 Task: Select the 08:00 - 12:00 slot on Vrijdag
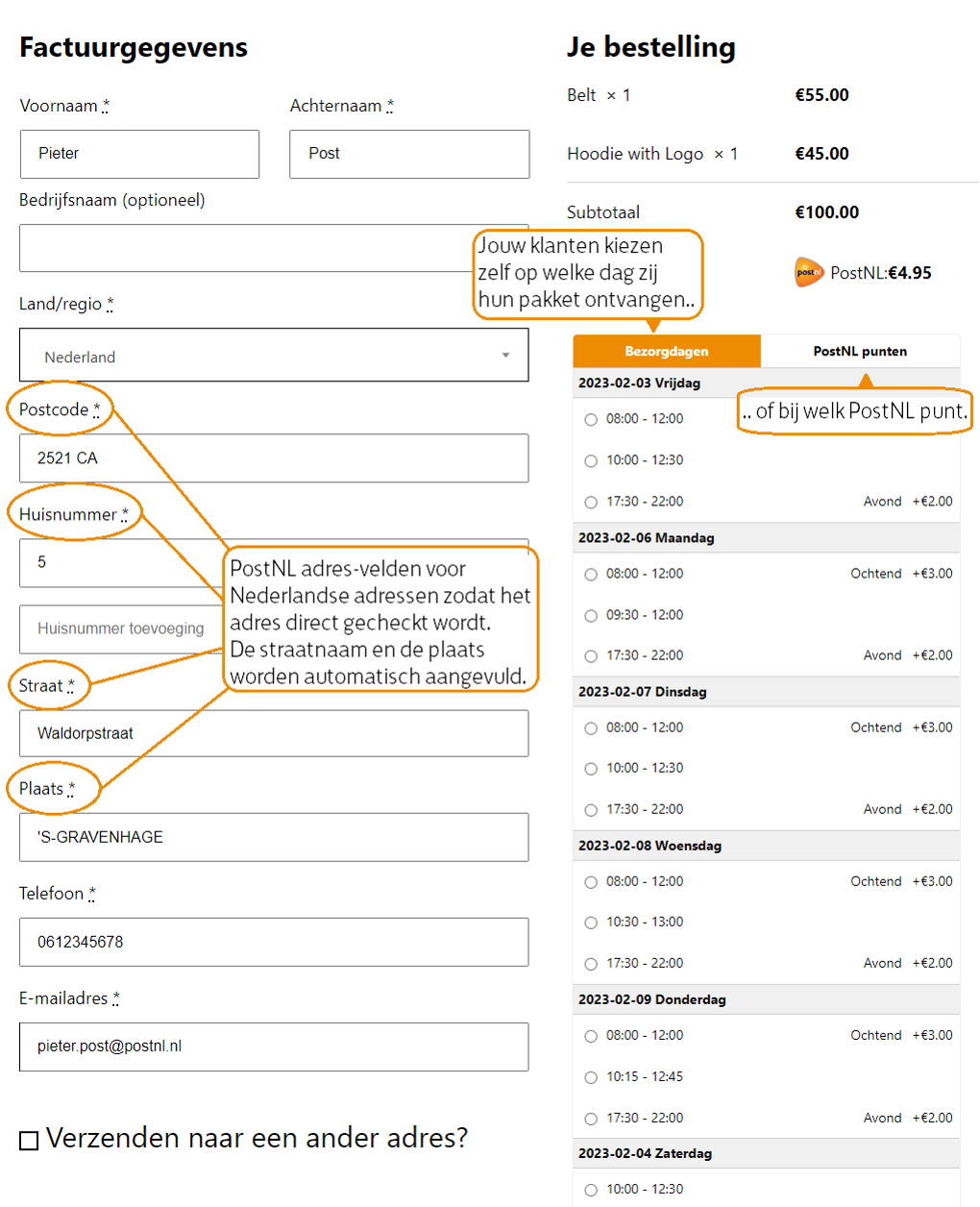[x=590, y=419]
